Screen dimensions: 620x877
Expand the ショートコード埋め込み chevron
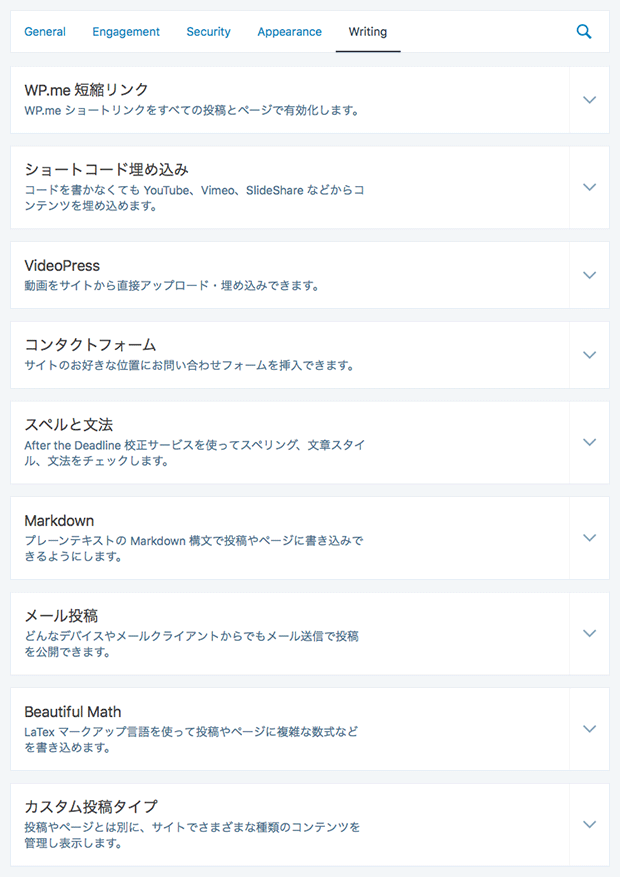click(x=589, y=187)
